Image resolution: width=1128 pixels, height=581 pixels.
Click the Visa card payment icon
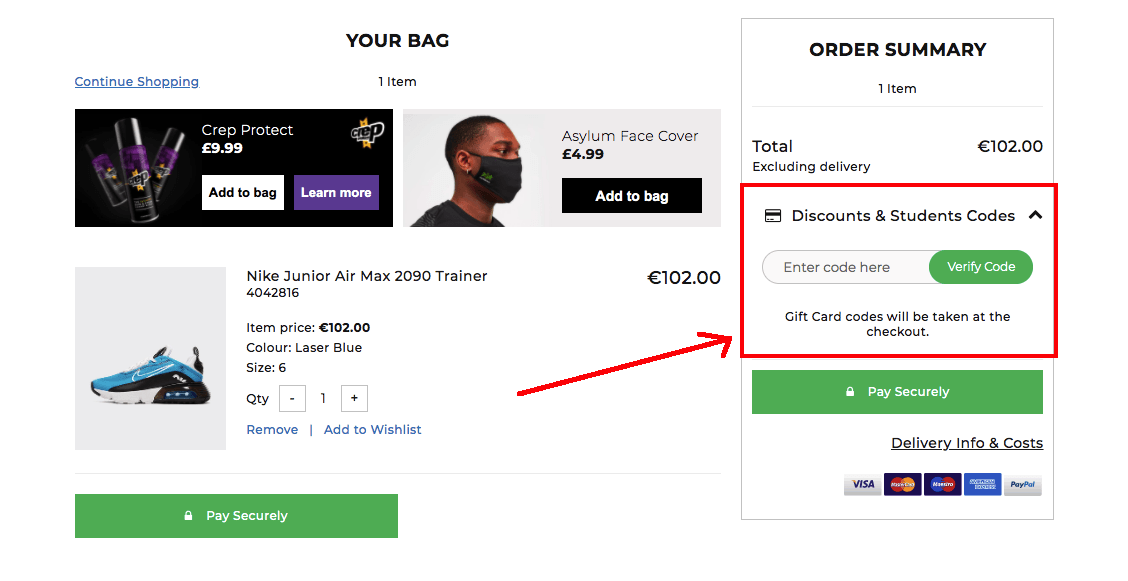click(862, 485)
